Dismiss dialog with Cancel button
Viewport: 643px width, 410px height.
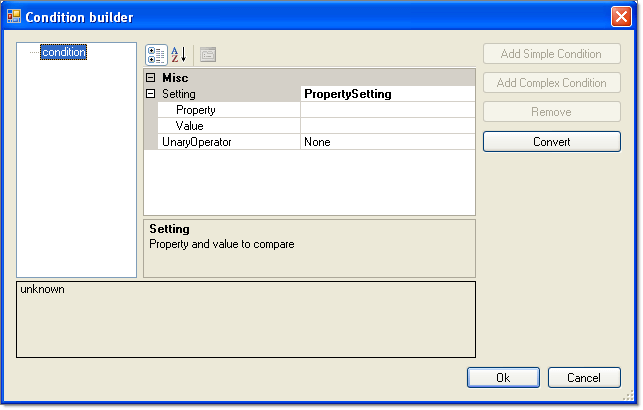pos(584,378)
